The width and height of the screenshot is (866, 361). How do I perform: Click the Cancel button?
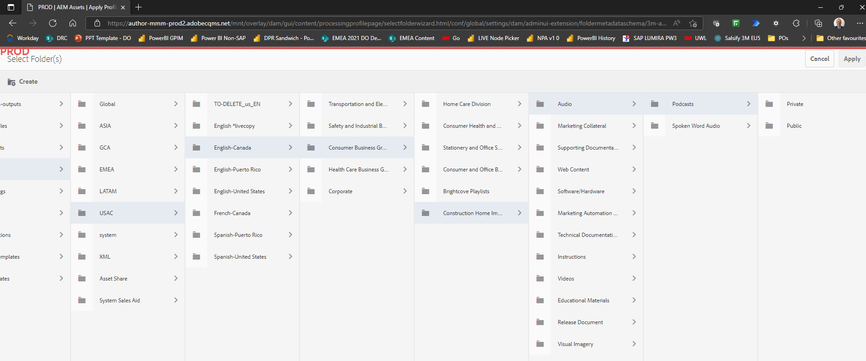coord(819,59)
